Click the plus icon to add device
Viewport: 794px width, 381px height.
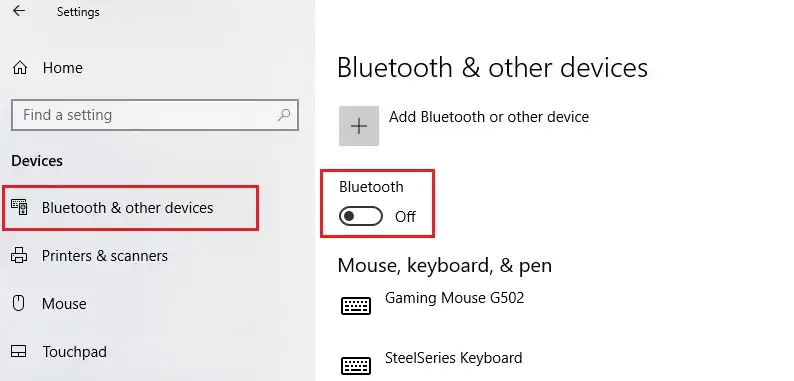pyautogui.click(x=359, y=126)
